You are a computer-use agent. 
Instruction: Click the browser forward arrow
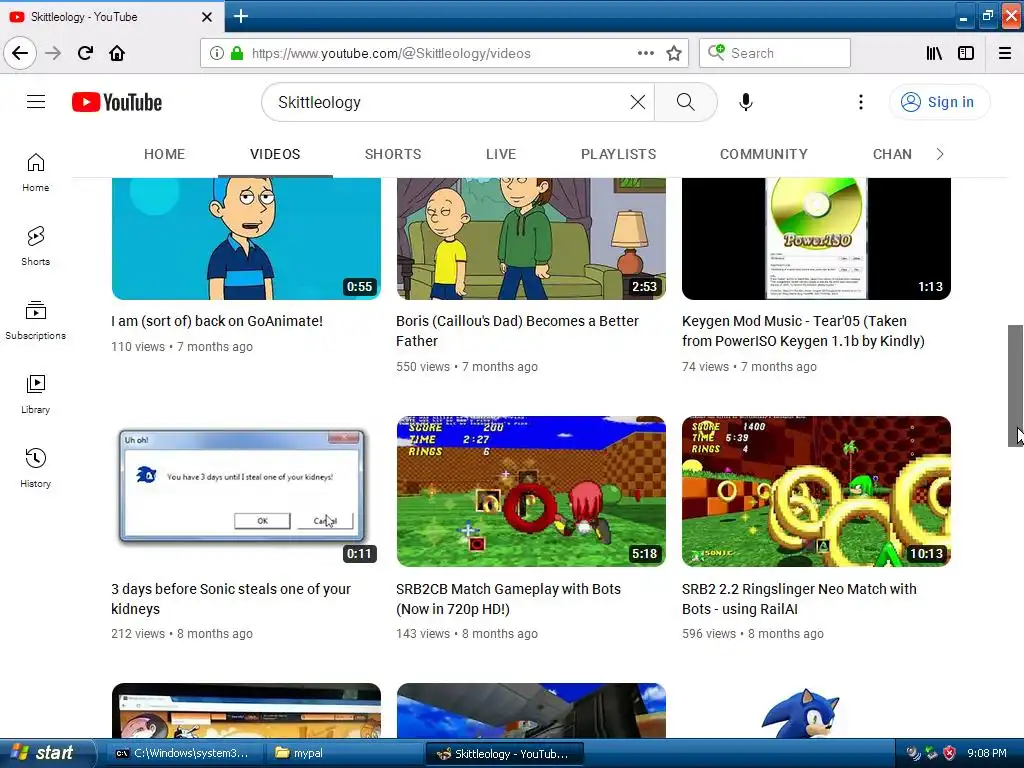coord(53,53)
